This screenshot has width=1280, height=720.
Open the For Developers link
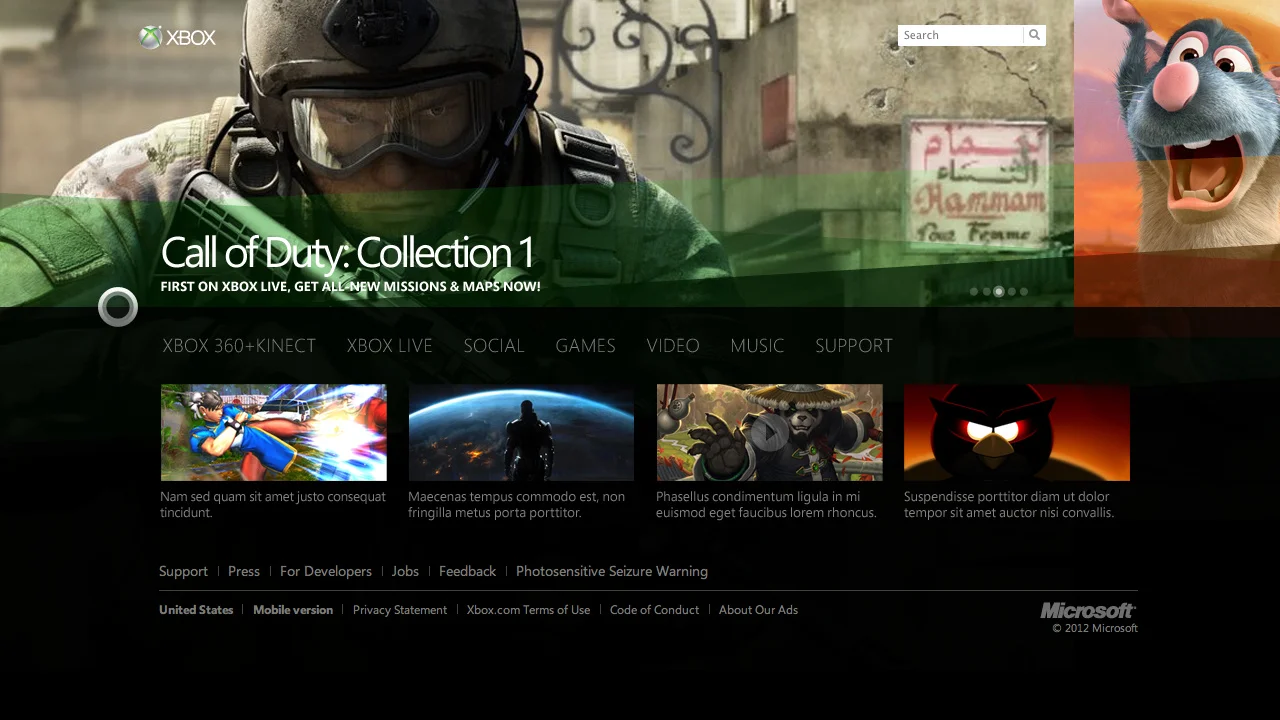tap(326, 572)
